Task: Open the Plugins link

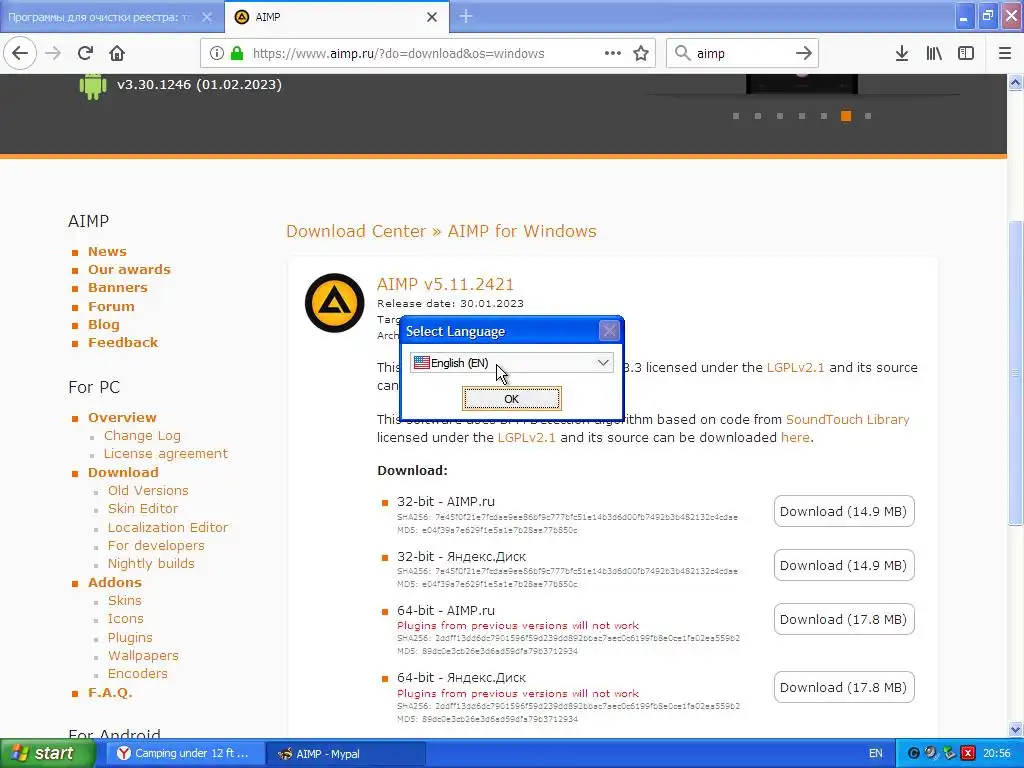Action: coord(130,637)
